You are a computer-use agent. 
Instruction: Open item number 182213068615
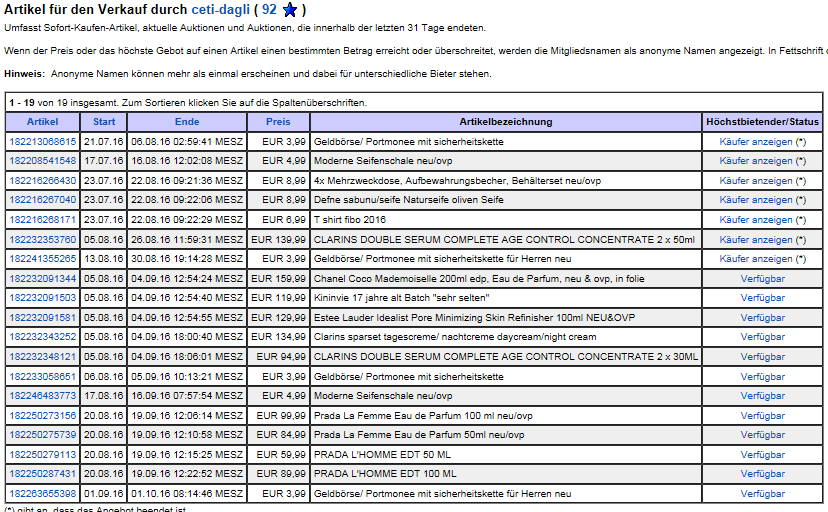(43, 141)
